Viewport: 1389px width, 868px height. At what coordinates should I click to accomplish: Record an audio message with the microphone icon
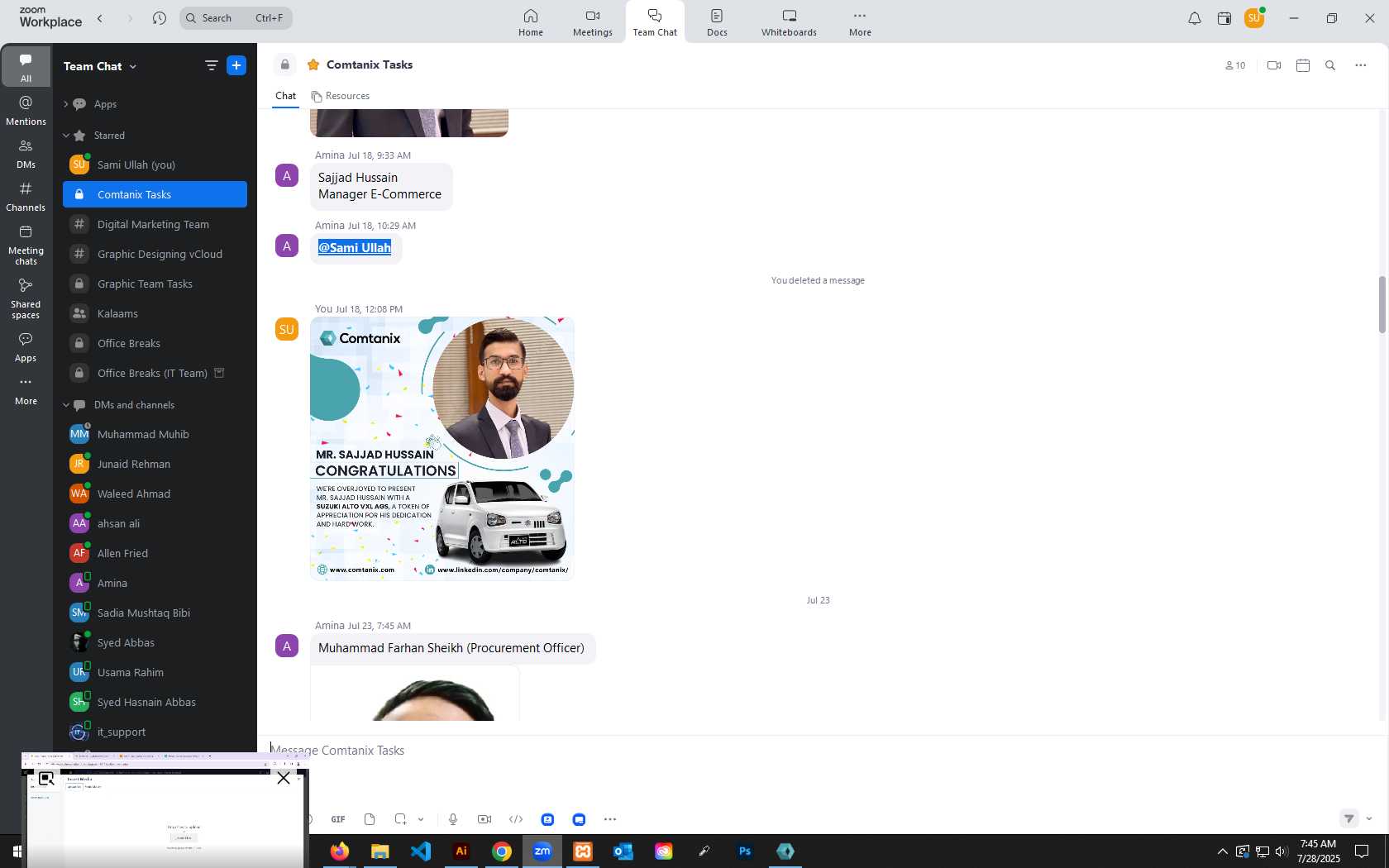(453, 819)
